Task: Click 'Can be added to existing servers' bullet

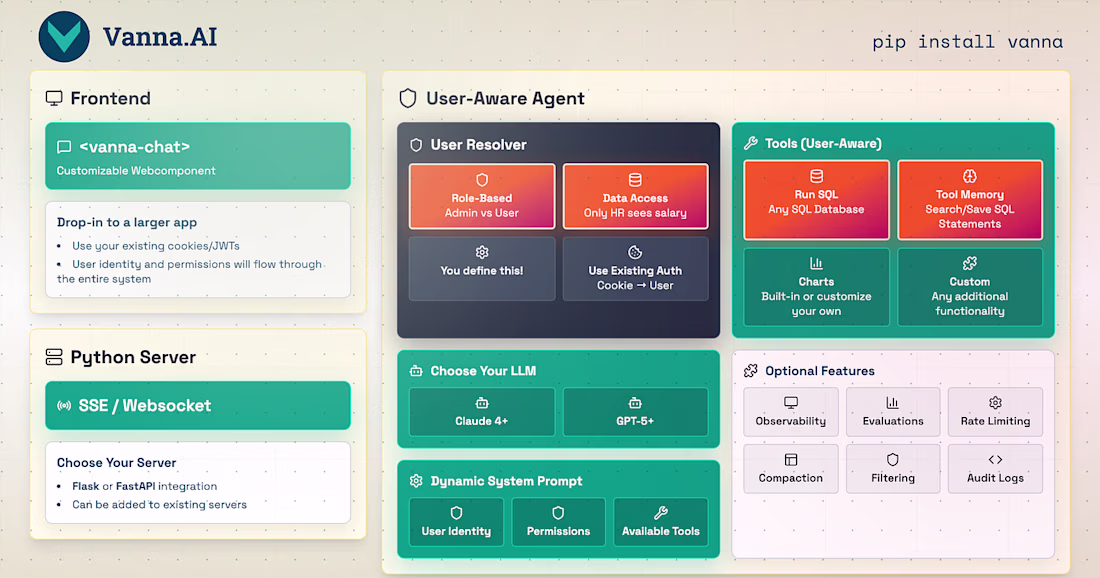Action: [159, 504]
